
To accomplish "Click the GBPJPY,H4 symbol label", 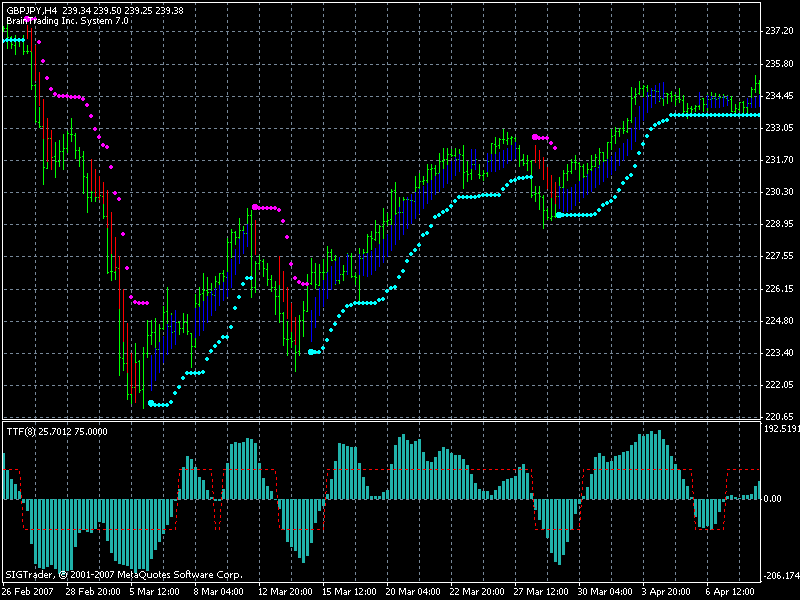I will click(31, 10).
